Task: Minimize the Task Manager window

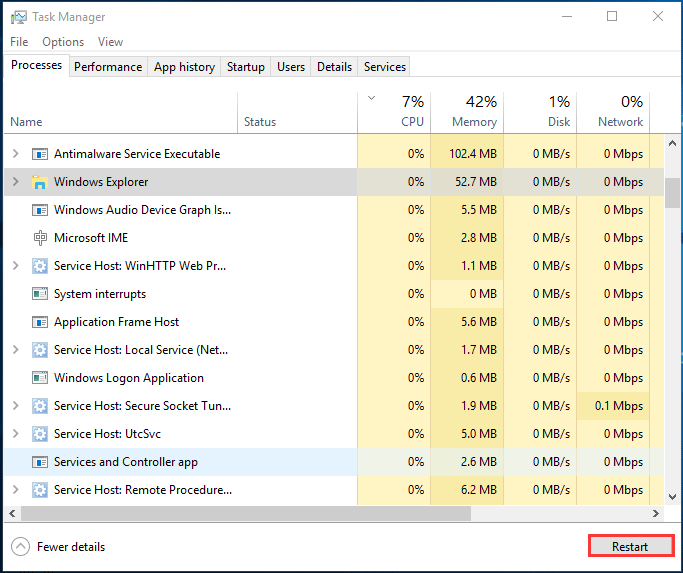Action: pyautogui.click(x=567, y=17)
